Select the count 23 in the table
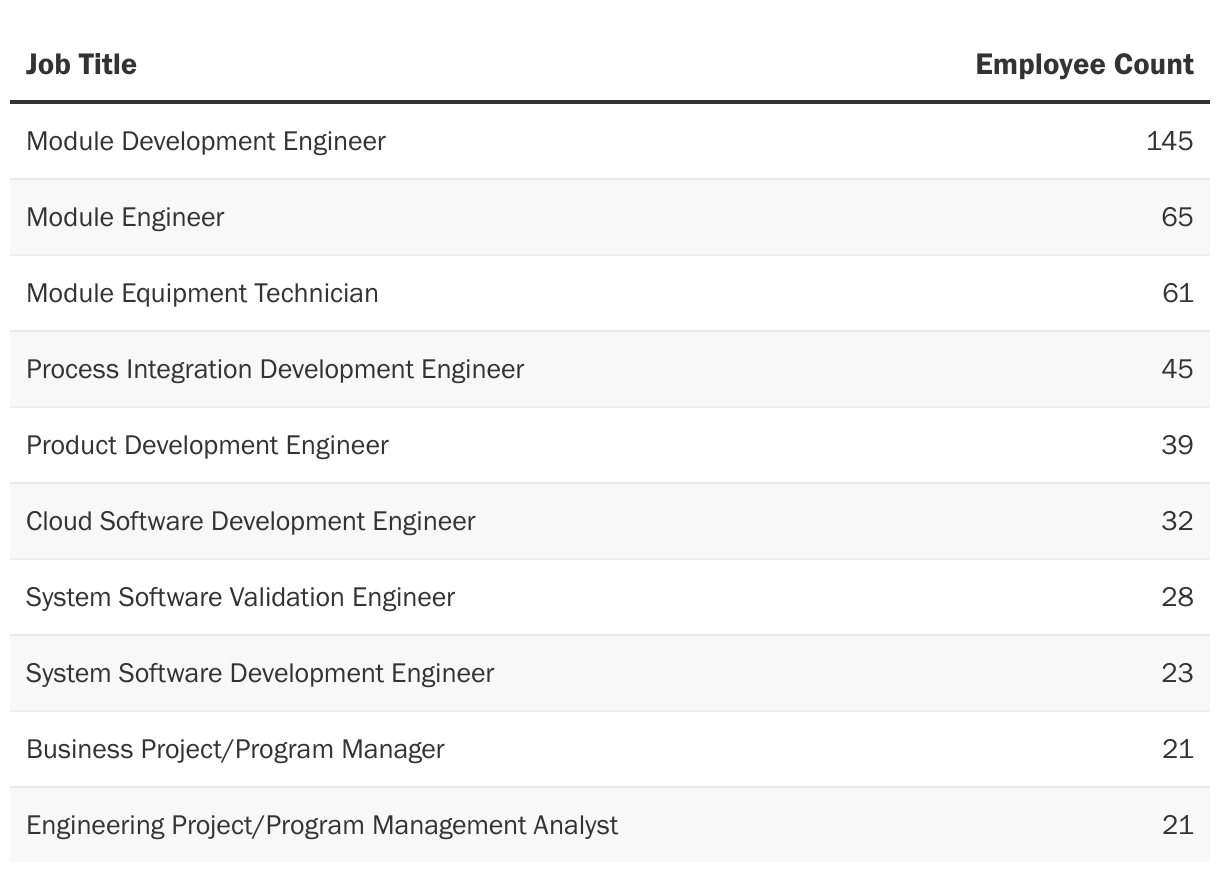 point(1177,673)
